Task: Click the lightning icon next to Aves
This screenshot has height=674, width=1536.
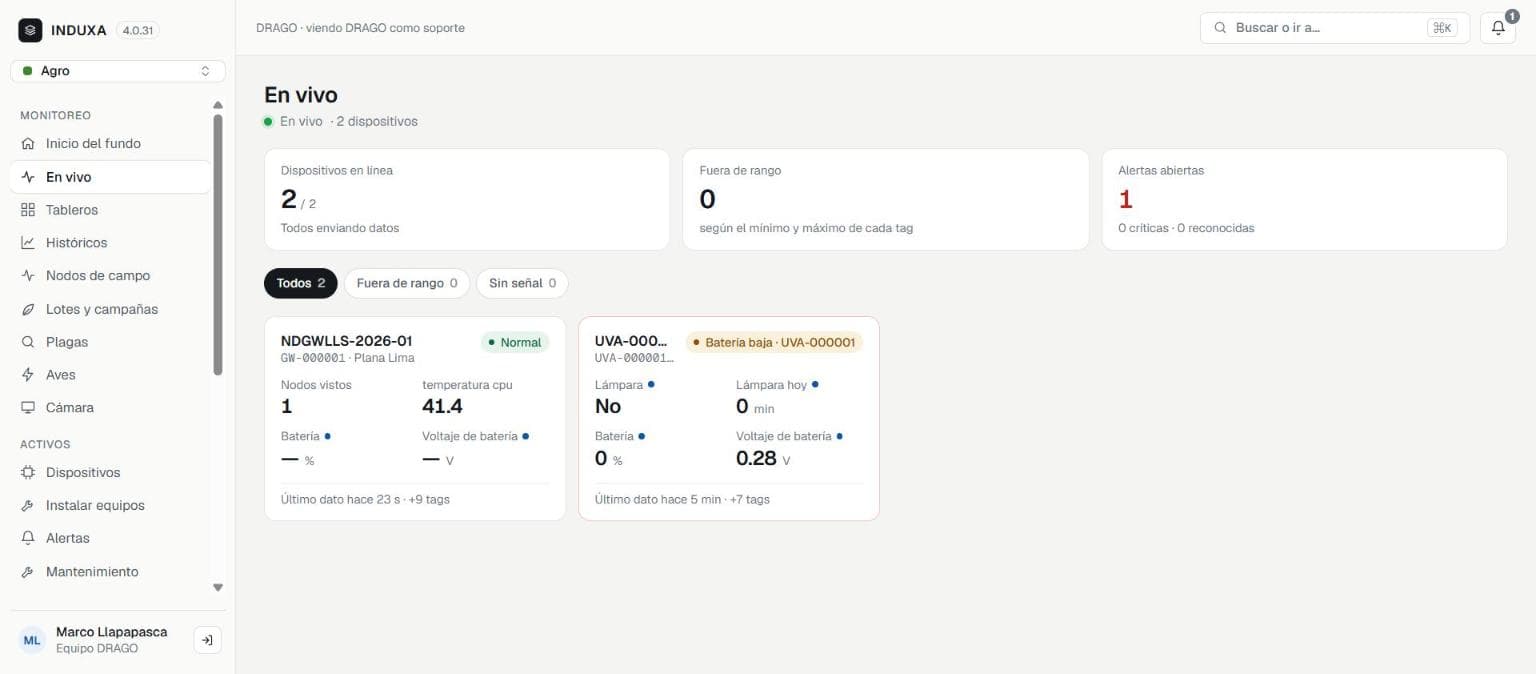Action: [x=28, y=375]
